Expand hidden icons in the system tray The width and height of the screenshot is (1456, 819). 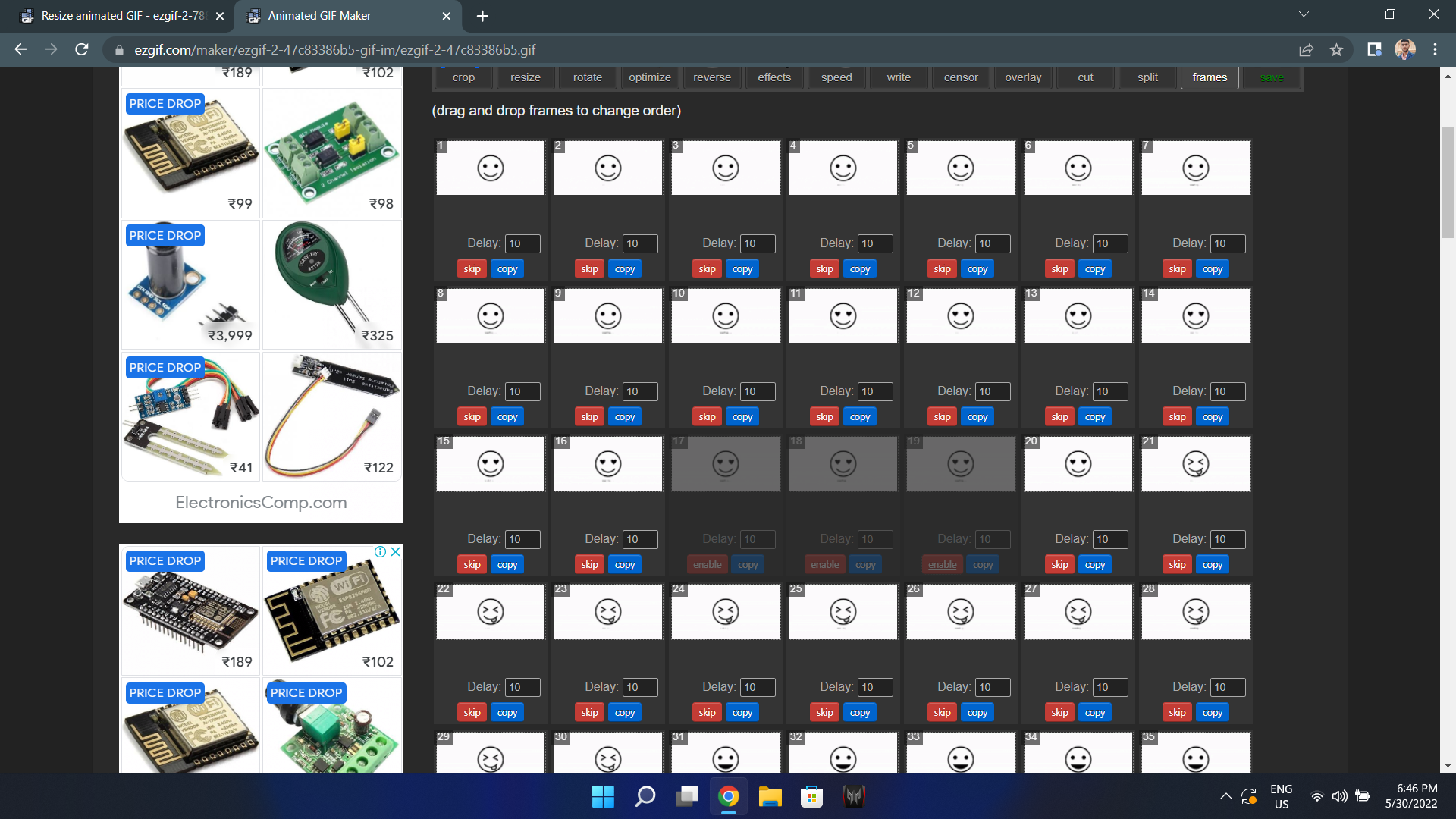[1226, 797]
